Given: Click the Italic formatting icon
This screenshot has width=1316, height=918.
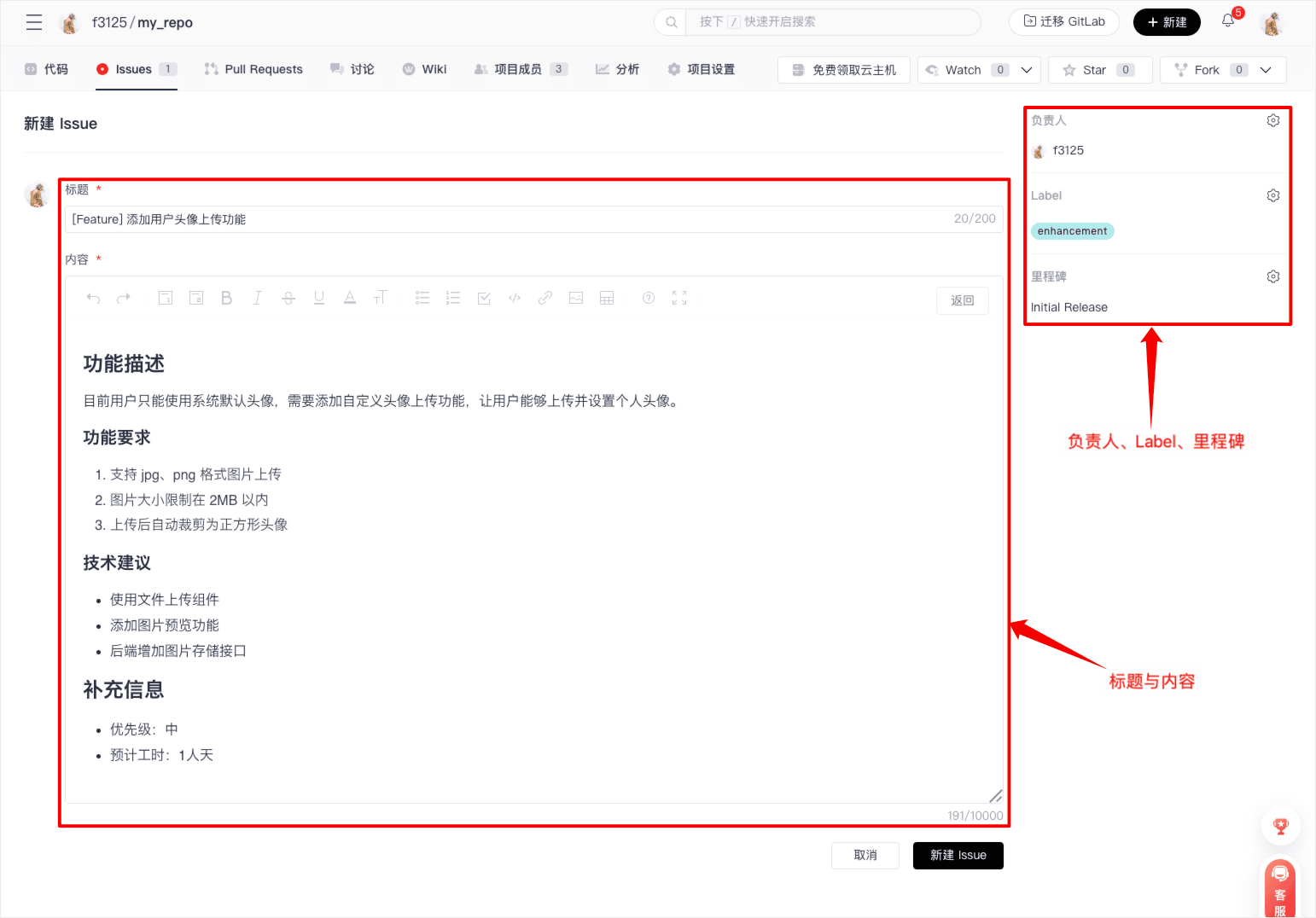Looking at the screenshot, I should (x=257, y=298).
